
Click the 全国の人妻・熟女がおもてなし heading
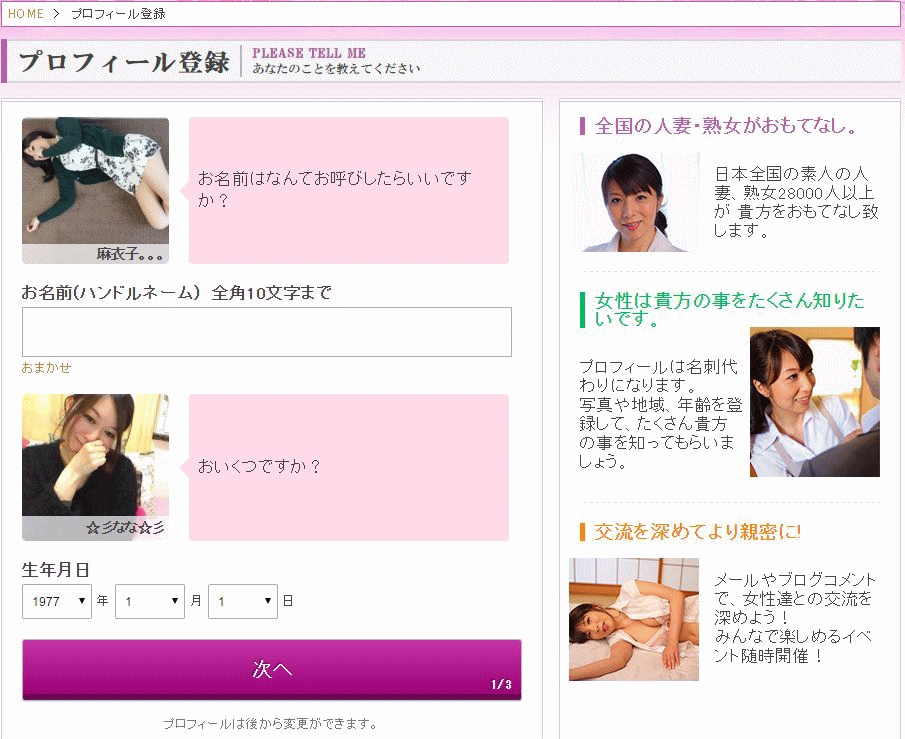click(x=726, y=126)
